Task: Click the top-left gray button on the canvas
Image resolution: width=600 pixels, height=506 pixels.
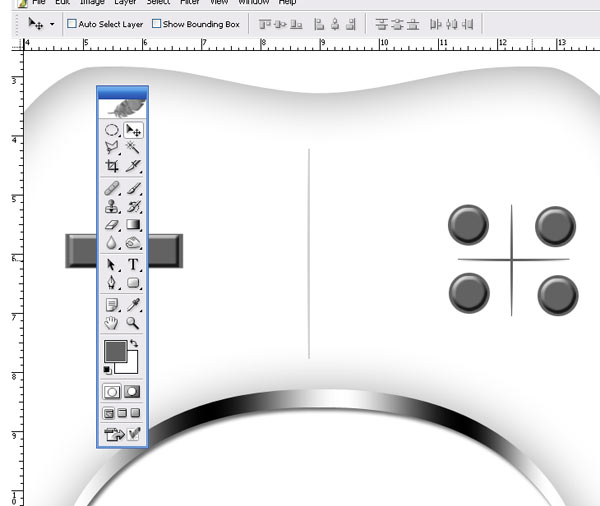Action: pos(468,225)
